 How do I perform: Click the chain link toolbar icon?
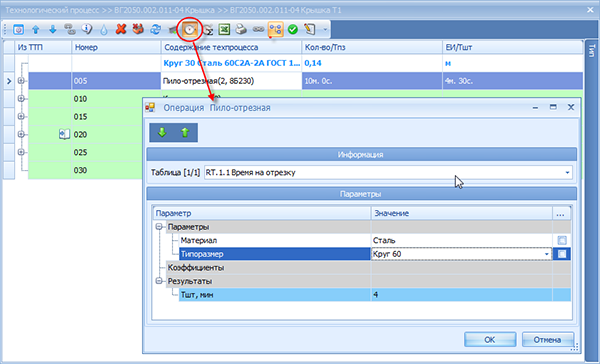[258, 29]
